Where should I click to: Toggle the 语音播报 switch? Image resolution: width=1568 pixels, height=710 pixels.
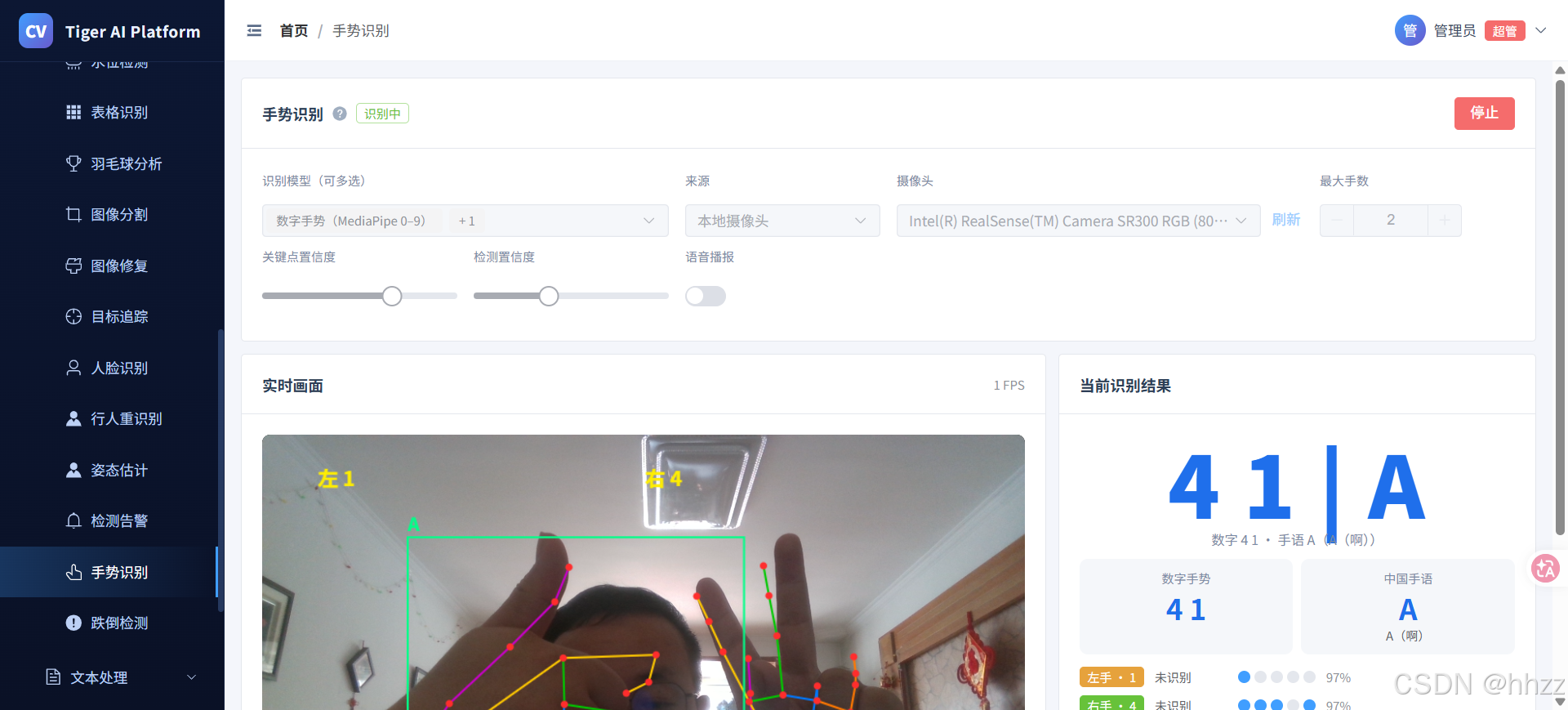point(706,296)
